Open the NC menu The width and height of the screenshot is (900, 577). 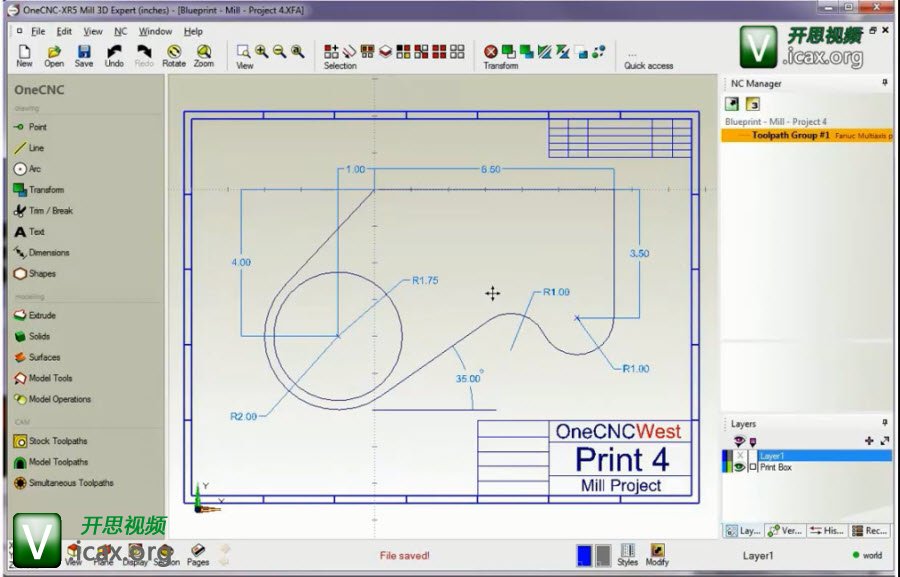(121, 32)
